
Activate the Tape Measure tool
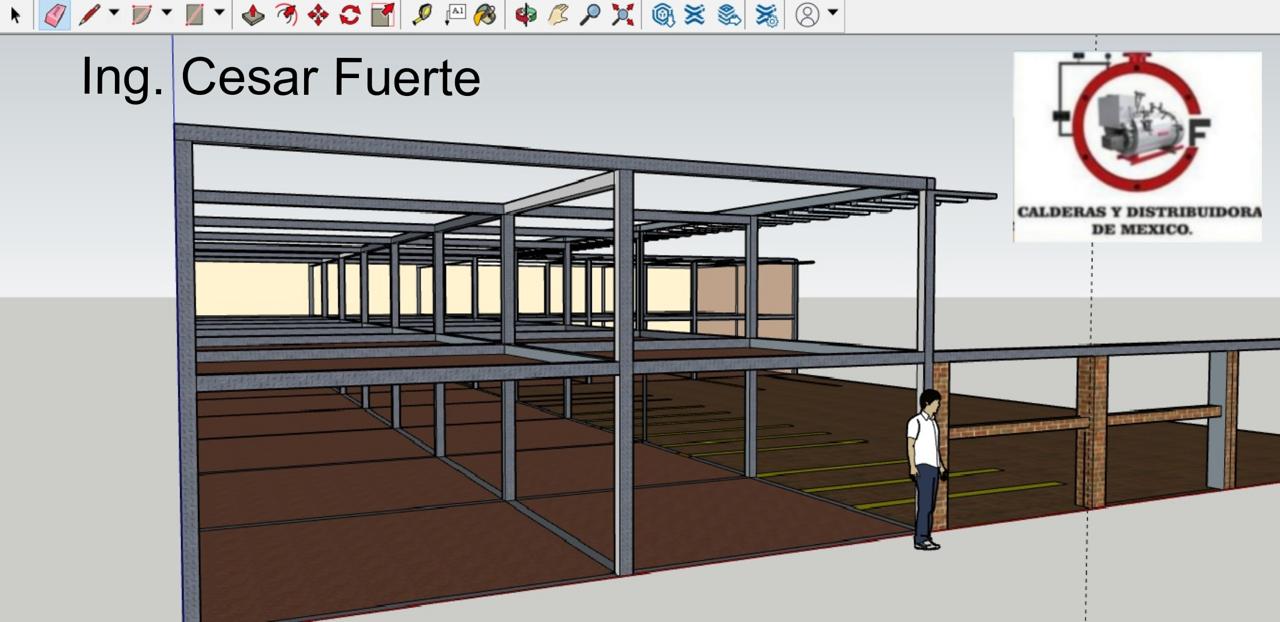pyautogui.click(x=422, y=15)
